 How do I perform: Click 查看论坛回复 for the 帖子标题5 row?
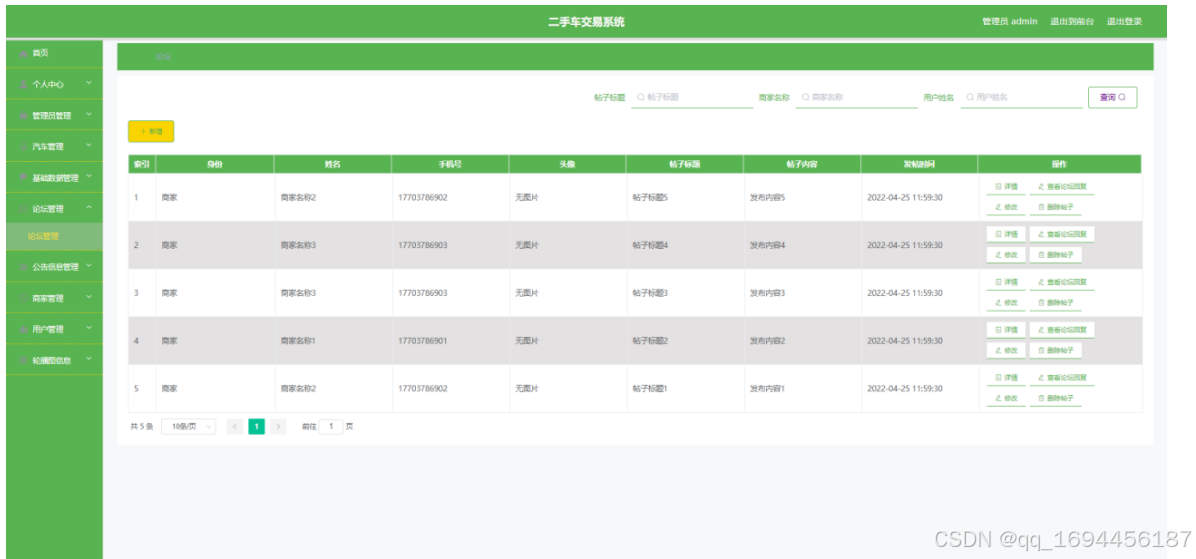point(1062,187)
